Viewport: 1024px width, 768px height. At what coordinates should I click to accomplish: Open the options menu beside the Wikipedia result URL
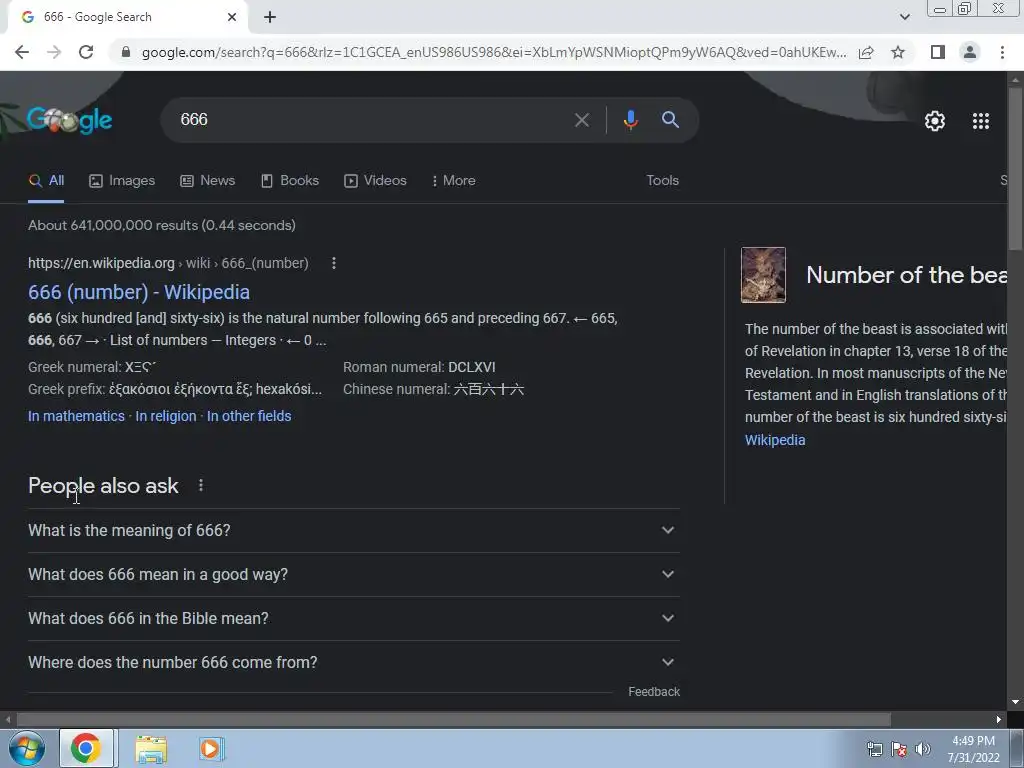click(334, 263)
